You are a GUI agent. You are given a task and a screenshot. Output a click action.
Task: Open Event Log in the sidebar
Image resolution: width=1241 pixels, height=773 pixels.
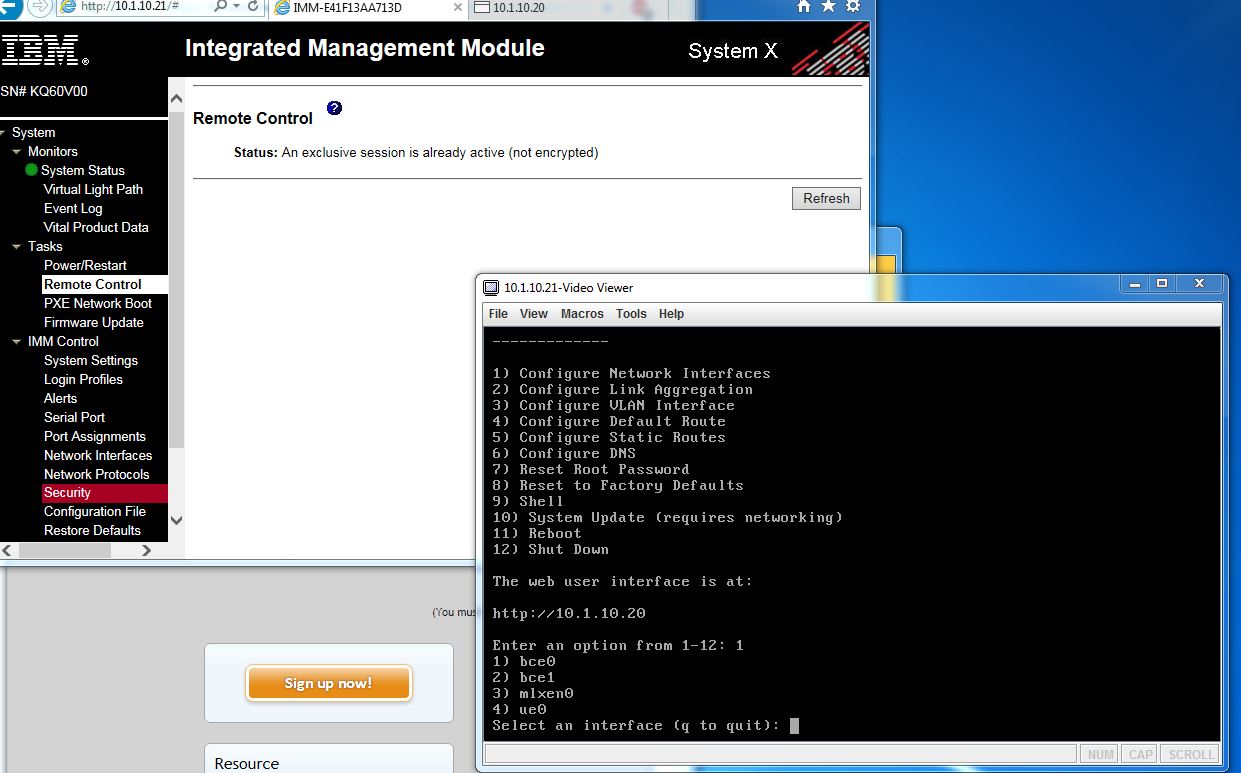pyautogui.click(x=73, y=208)
